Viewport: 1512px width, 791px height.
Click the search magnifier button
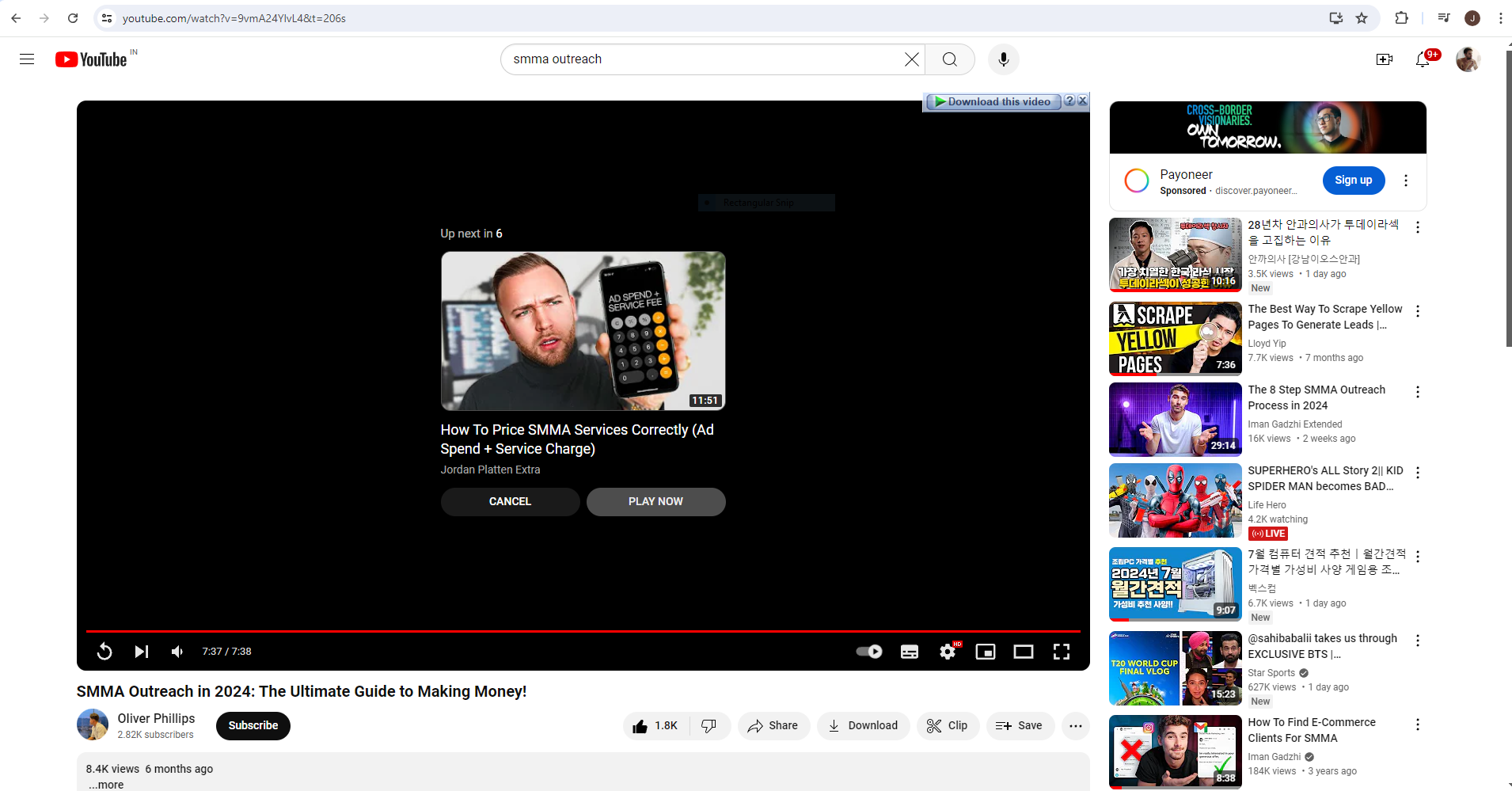tap(950, 59)
